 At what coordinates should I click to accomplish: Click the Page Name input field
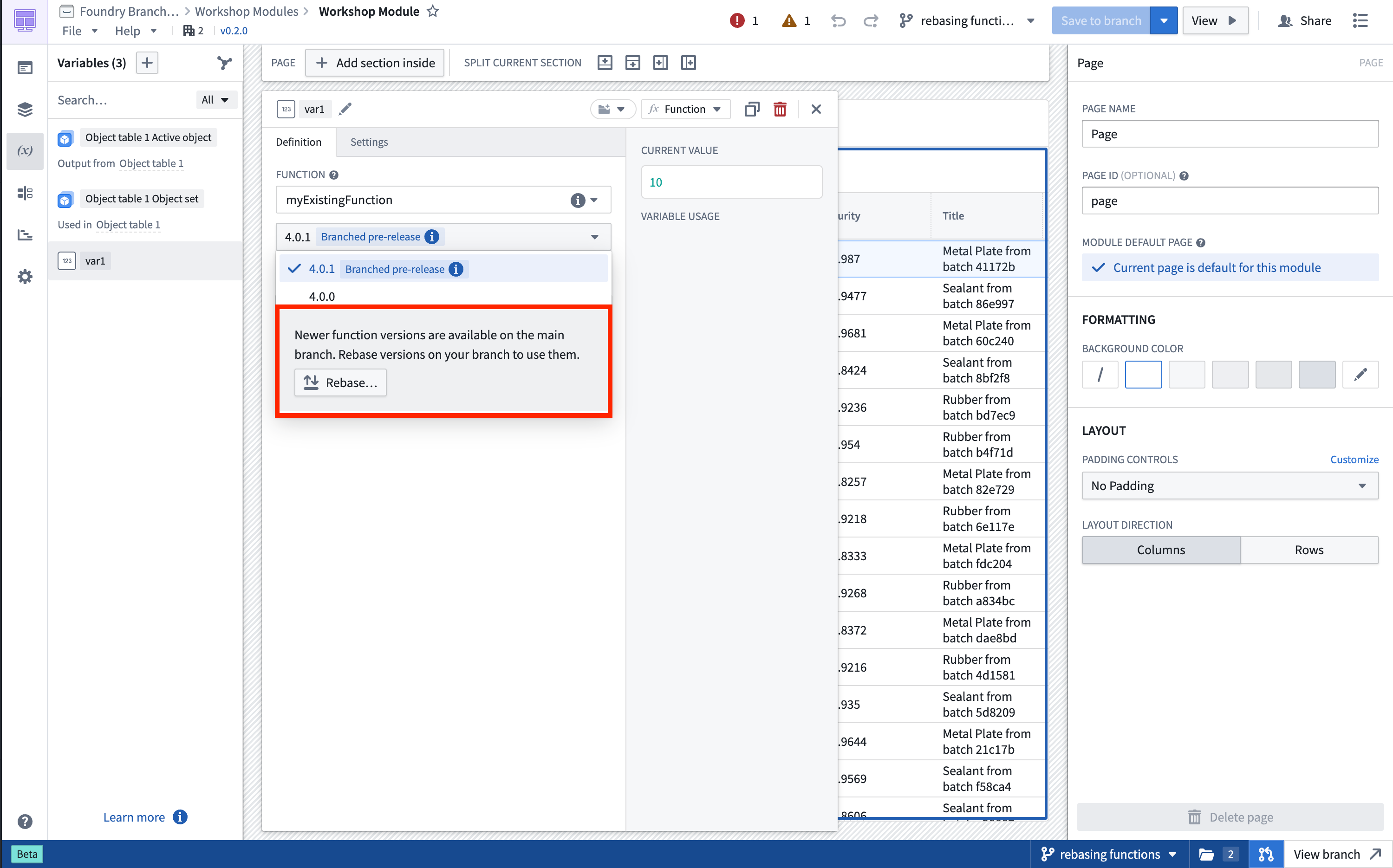[x=1229, y=134]
